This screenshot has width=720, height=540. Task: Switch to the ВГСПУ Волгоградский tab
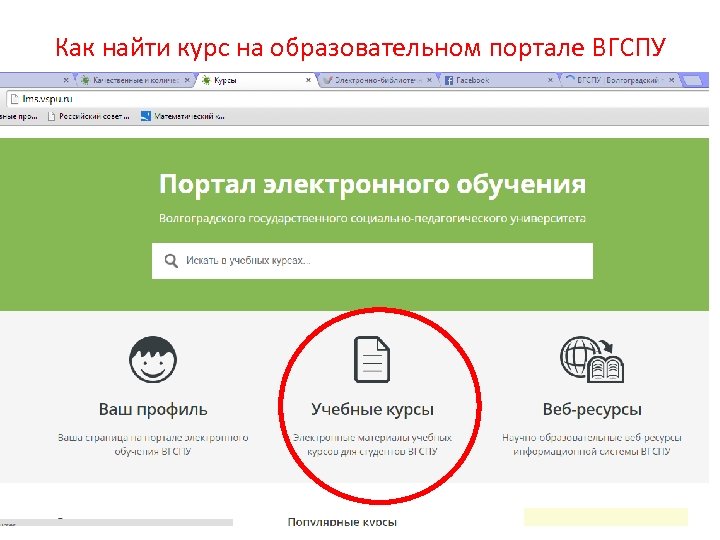point(620,80)
